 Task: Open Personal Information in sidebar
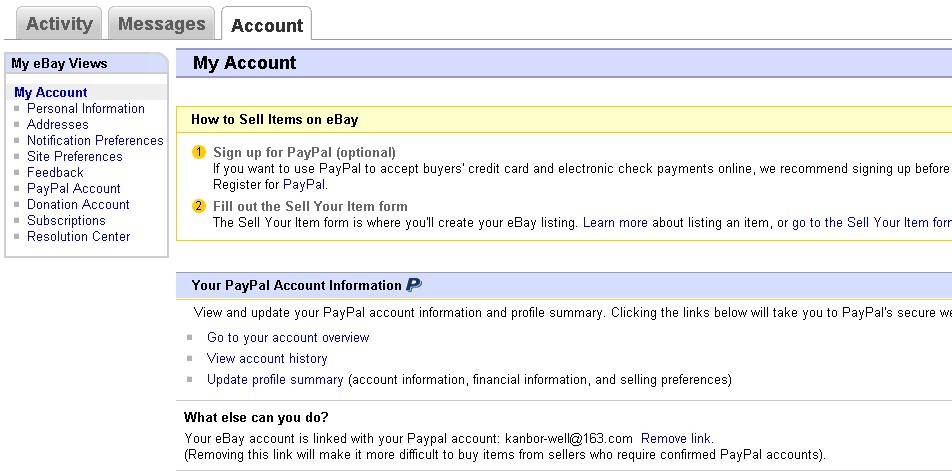pos(86,108)
